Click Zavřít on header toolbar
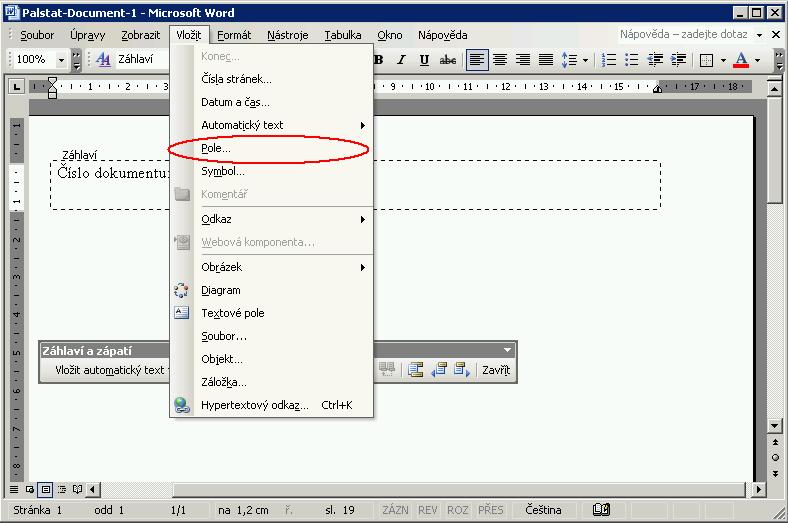Image resolution: width=788 pixels, height=523 pixels. coord(496,370)
